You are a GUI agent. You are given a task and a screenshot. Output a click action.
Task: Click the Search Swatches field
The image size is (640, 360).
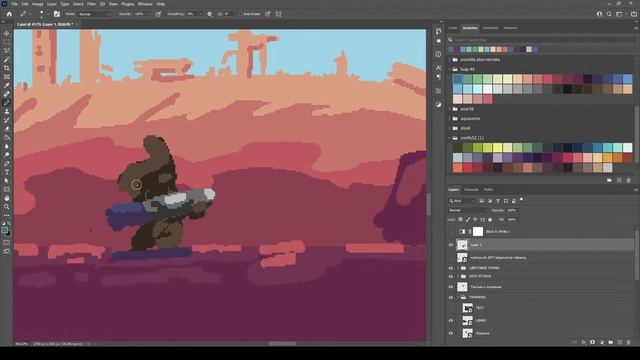click(542, 40)
